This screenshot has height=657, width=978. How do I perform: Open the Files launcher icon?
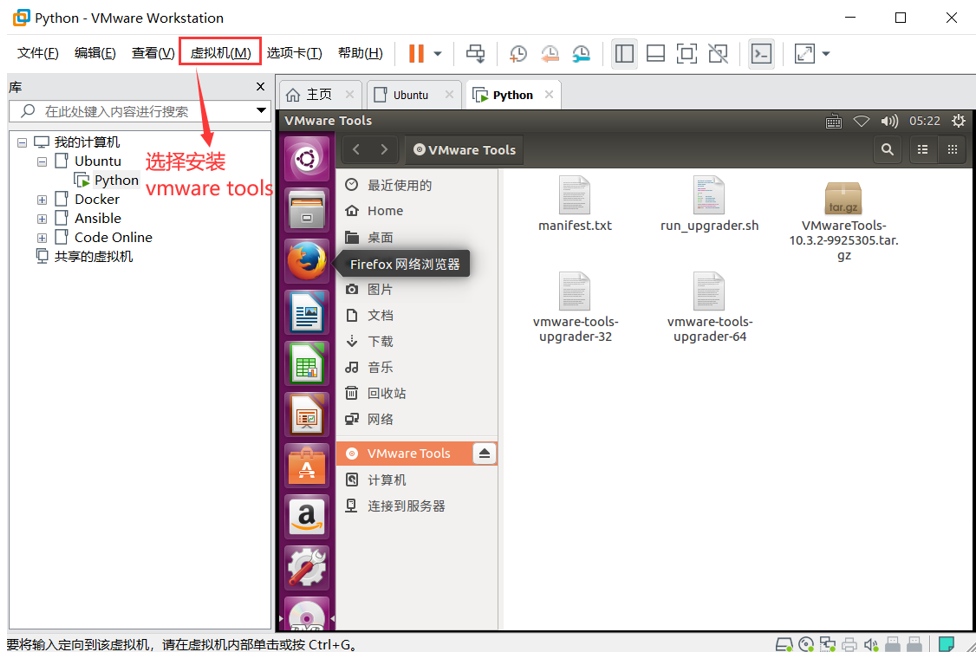tap(306, 210)
